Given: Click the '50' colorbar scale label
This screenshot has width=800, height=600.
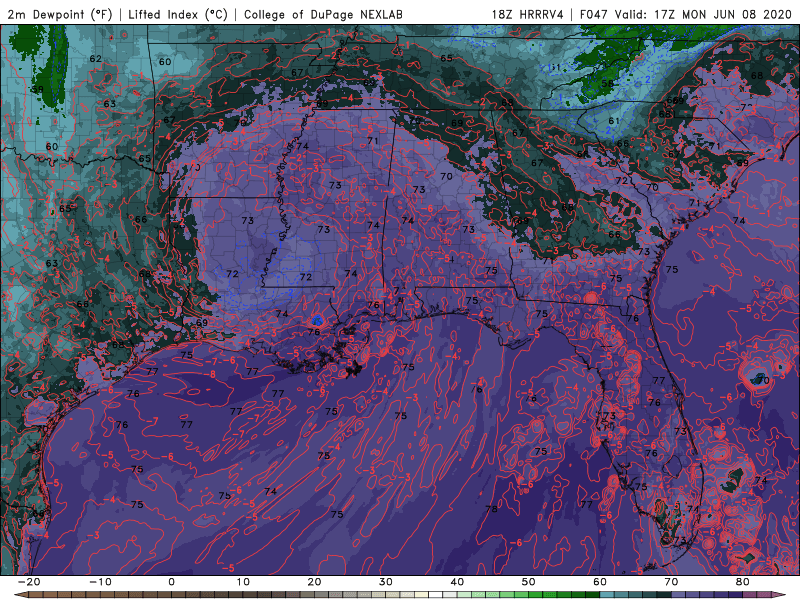Looking at the screenshot, I should [529, 582].
